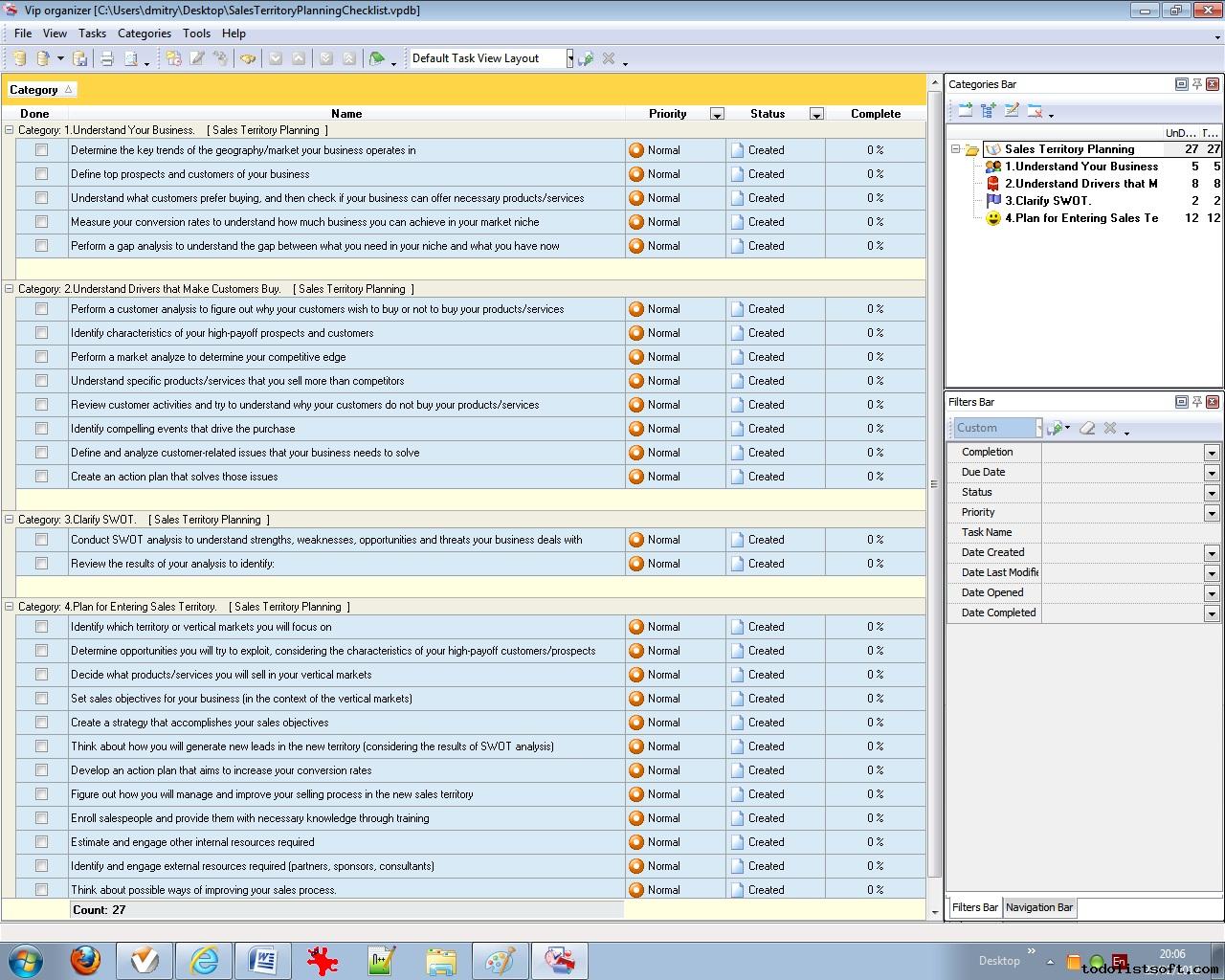Image resolution: width=1225 pixels, height=980 pixels.
Task: Collapse the '3.Clarify SWOT' category group
Action: tap(10, 520)
